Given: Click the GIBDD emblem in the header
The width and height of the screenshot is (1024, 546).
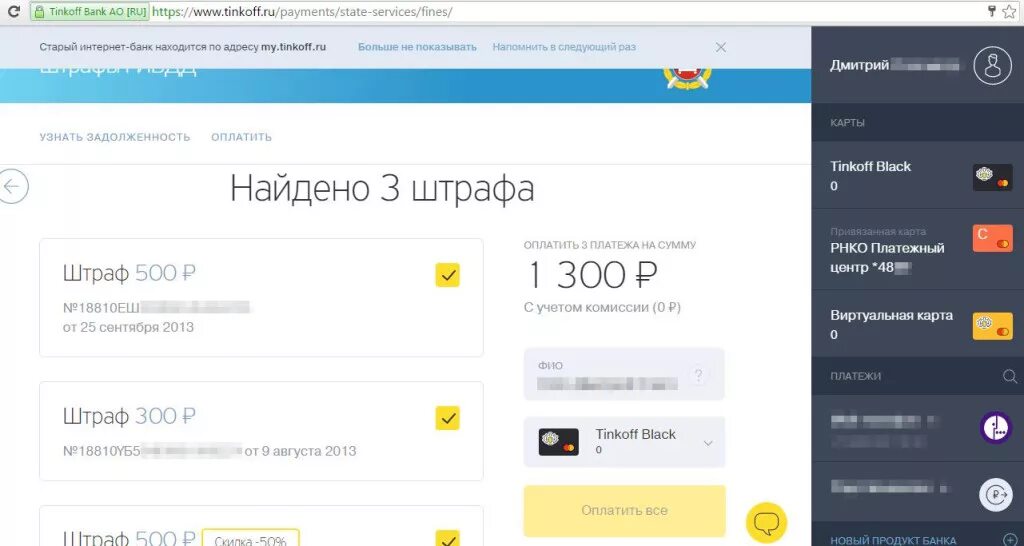Looking at the screenshot, I should pos(687,78).
